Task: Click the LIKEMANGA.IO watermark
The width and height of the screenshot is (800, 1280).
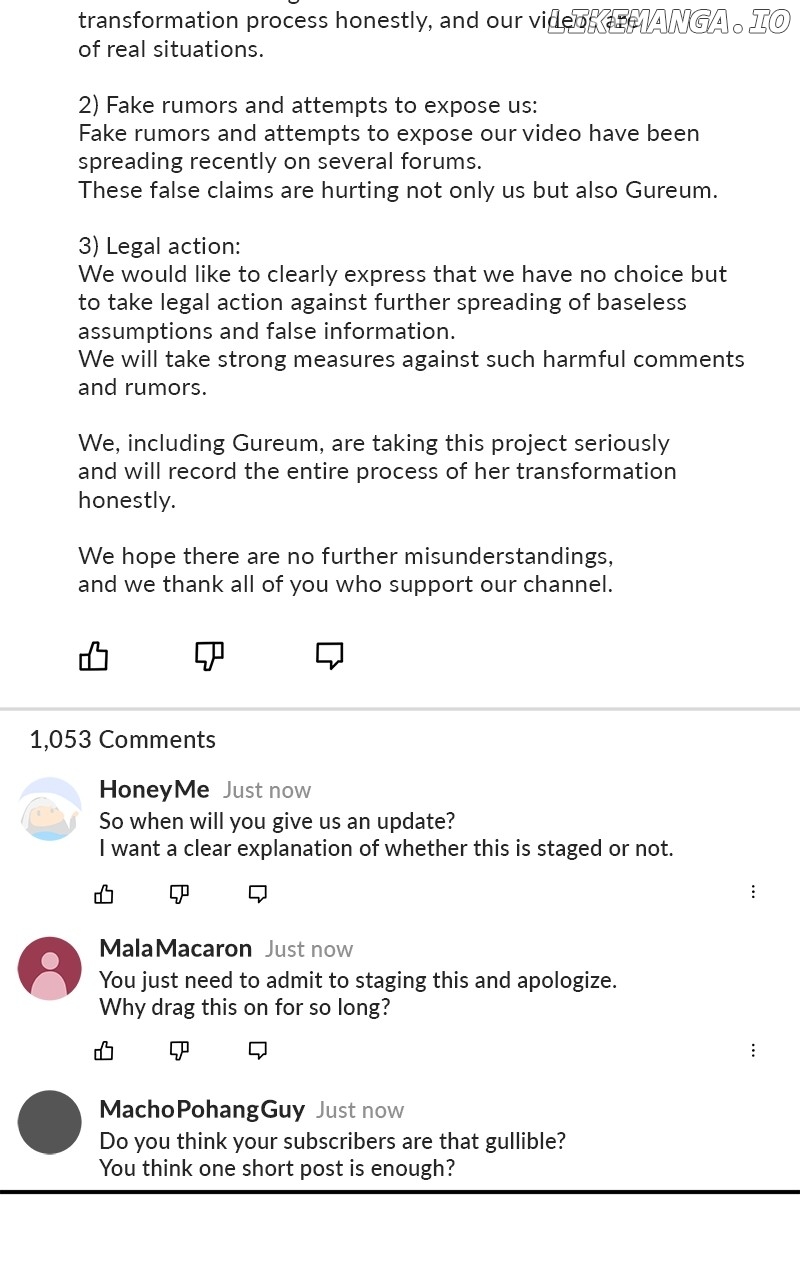Action: (x=668, y=23)
